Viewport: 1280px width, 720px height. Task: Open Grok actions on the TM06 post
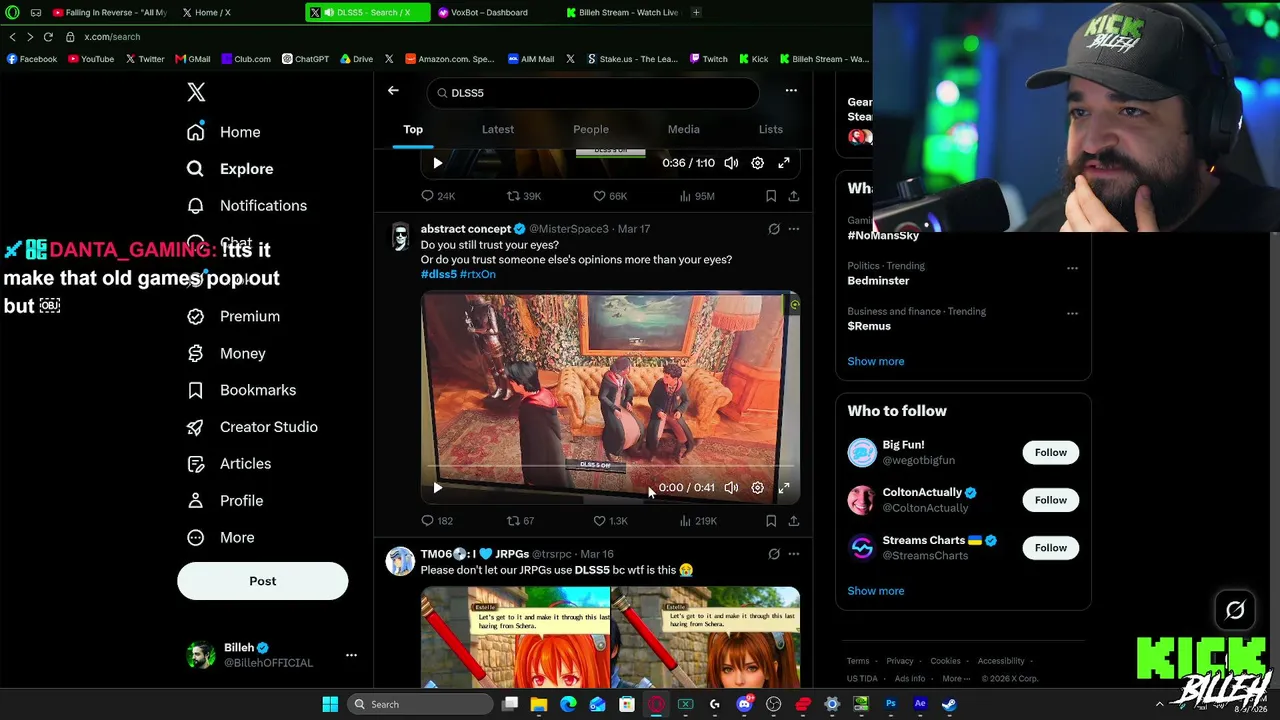point(774,554)
